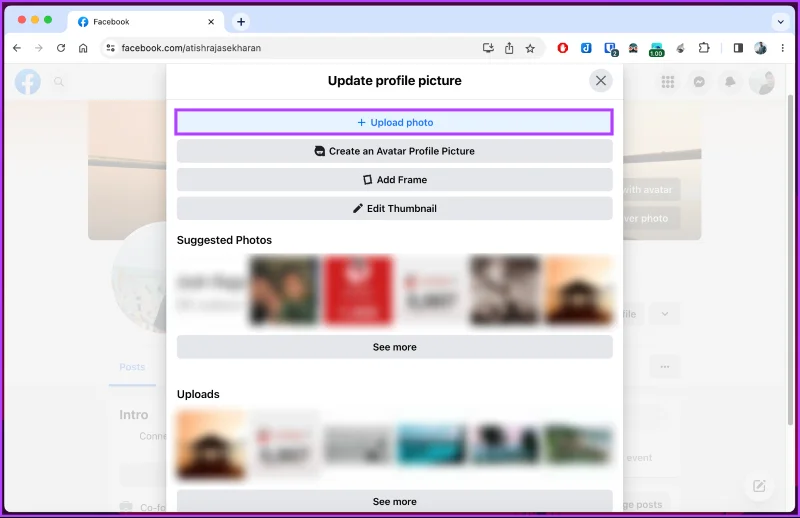This screenshot has height=518, width=800.
Task: Open Facebook Messenger icon
Action: click(x=699, y=82)
